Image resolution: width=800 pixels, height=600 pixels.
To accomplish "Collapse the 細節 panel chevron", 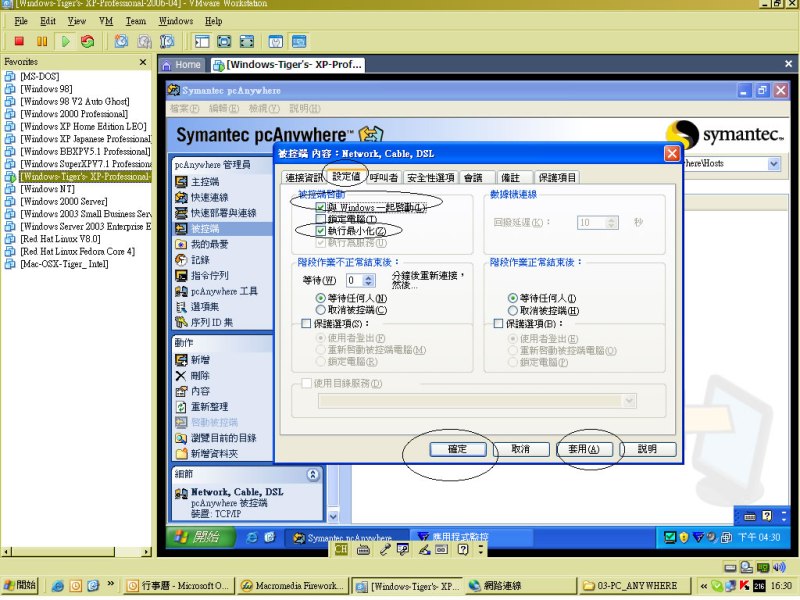I will point(313,474).
